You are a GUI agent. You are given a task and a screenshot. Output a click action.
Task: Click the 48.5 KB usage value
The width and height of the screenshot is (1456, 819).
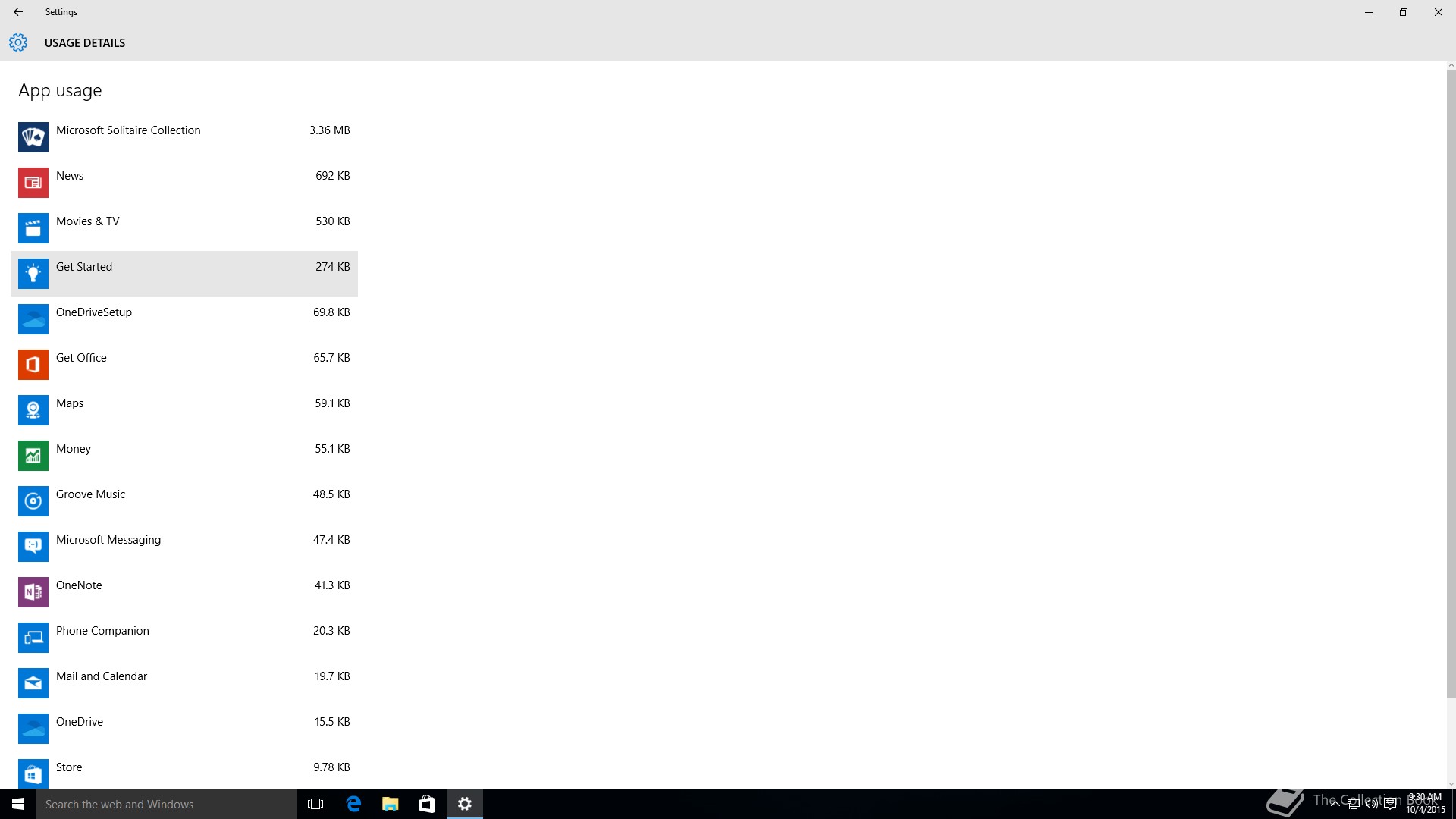click(x=331, y=494)
